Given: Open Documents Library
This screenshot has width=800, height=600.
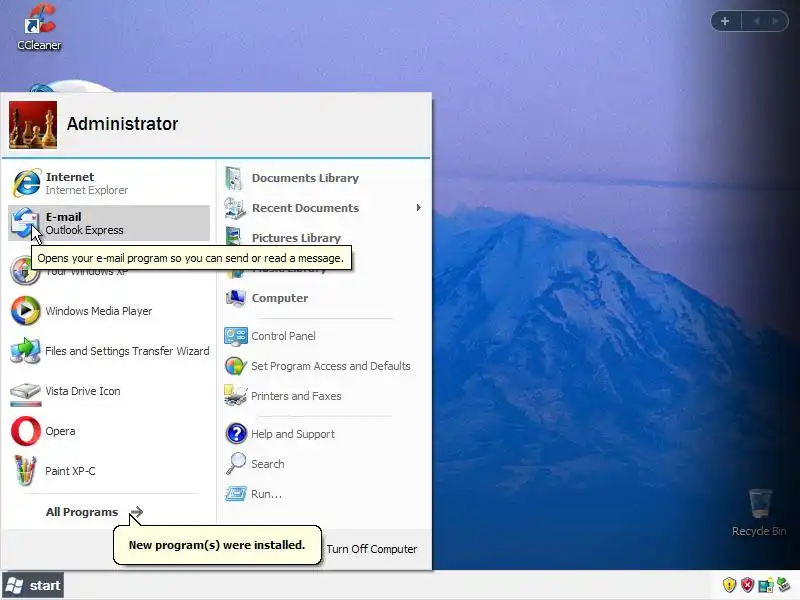Looking at the screenshot, I should pyautogui.click(x=323, y=178).
